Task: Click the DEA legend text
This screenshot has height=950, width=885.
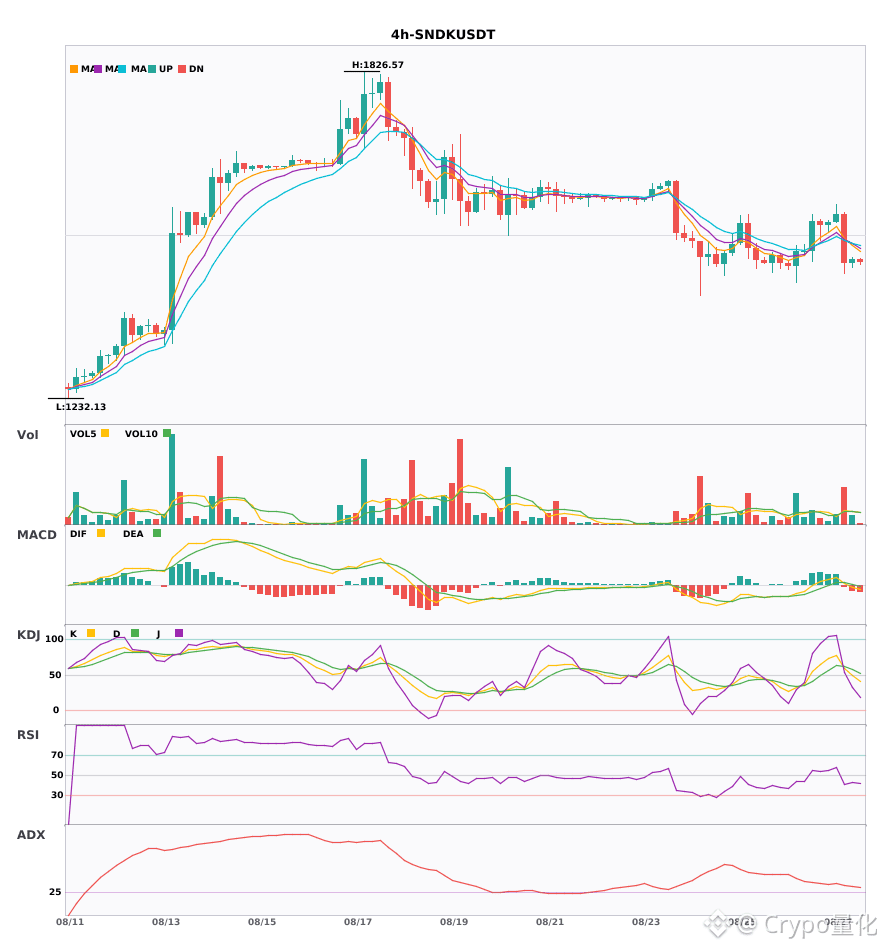Action: tap(133, 534)
